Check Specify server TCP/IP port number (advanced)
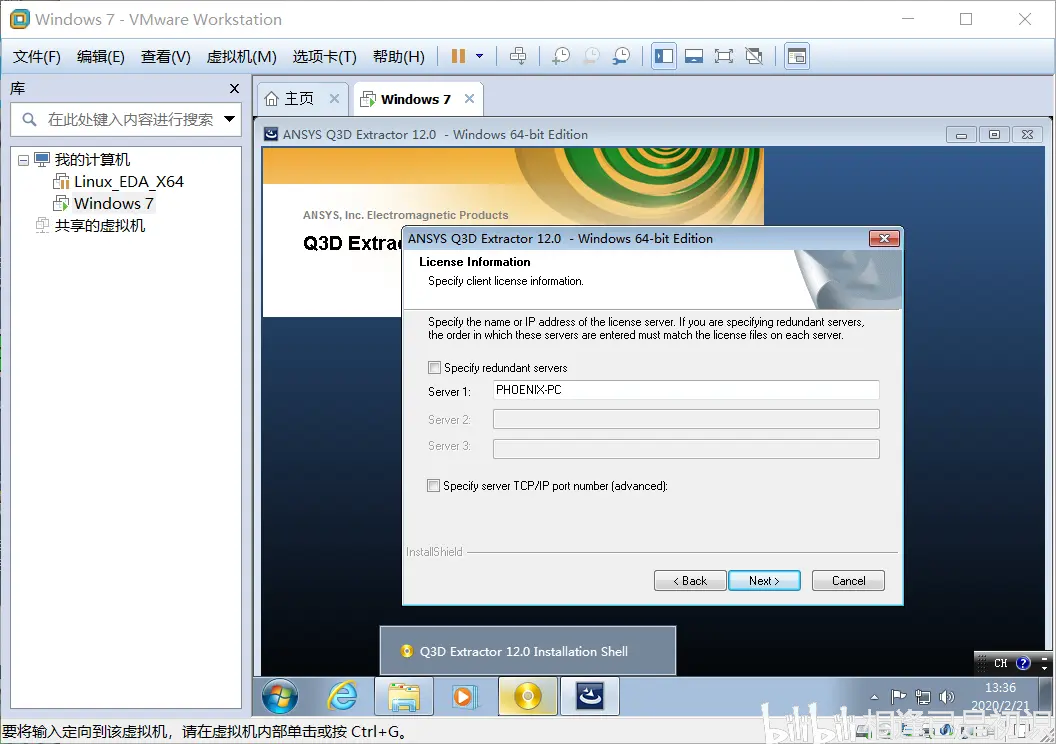 [x=434, y=485]
